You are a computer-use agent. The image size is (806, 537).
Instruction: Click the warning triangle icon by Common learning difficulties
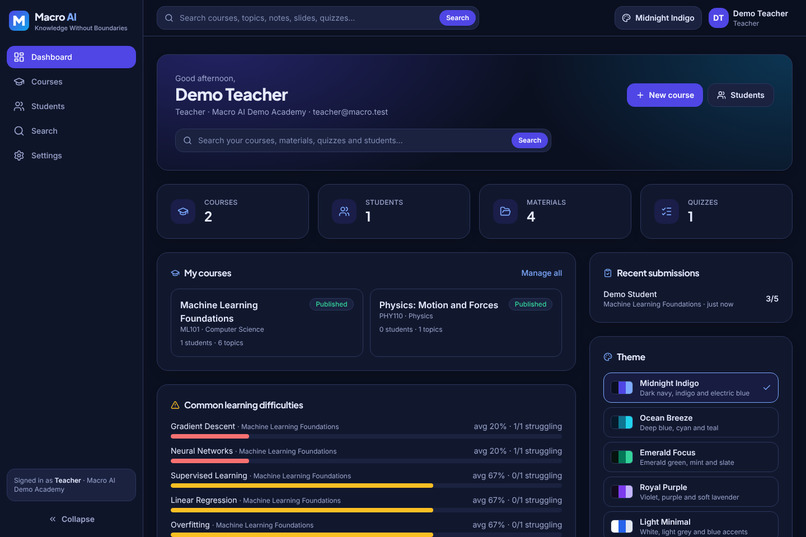coord(175,405)
